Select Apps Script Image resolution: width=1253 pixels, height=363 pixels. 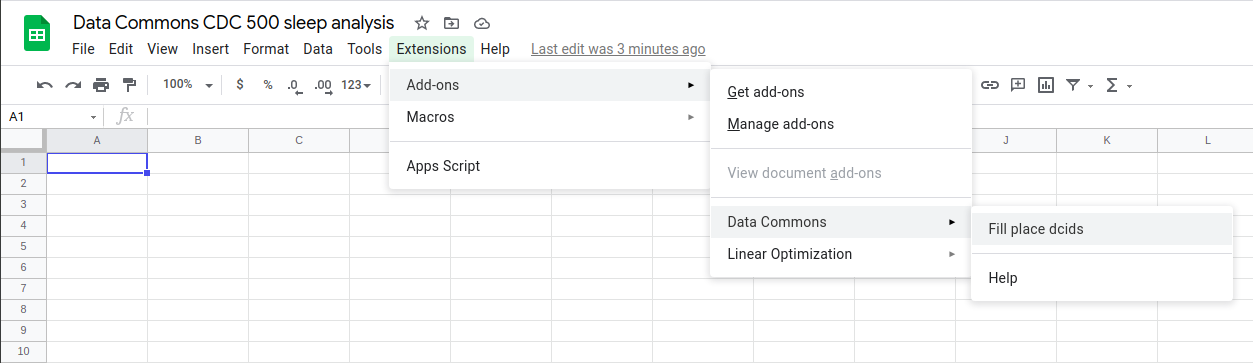coord(549,166)
